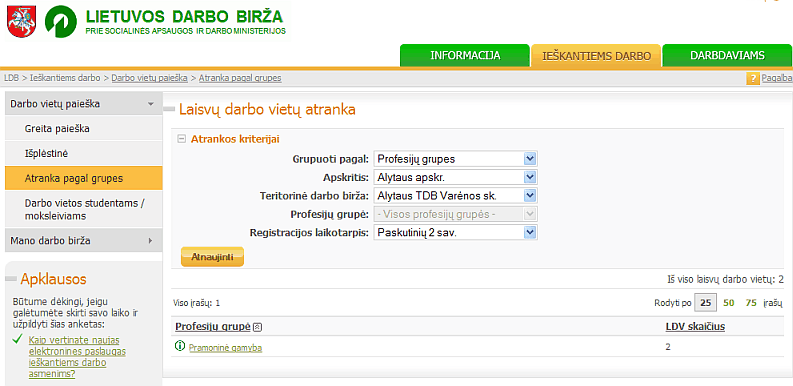Switch to the INFORMACIJA tab
The width and height of the screenshot is (793, 386).
coord(465,56)
